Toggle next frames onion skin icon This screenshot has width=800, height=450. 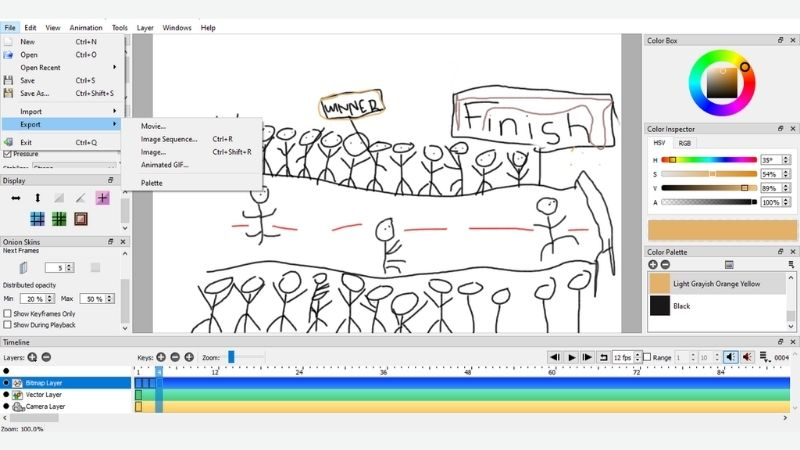click(x=23, y=267)
